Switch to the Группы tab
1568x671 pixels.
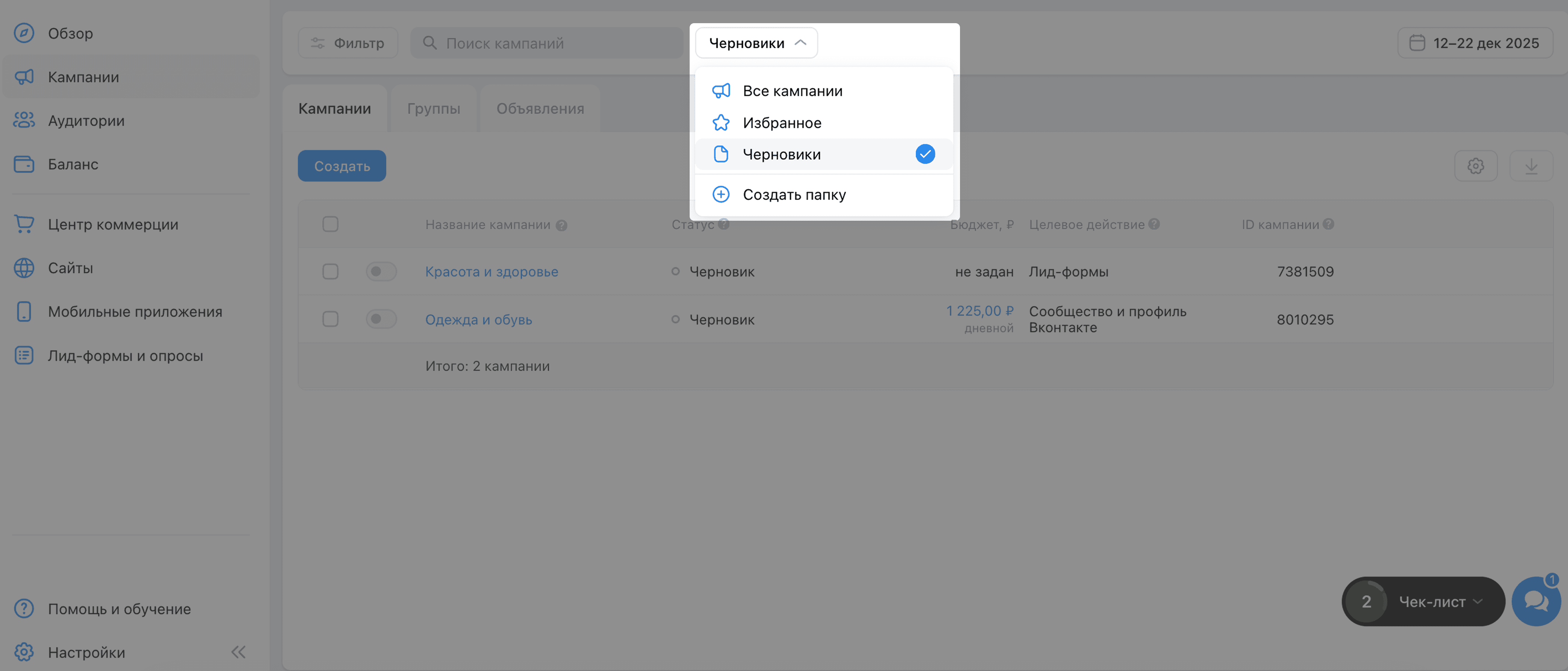(x=433, y=109)
